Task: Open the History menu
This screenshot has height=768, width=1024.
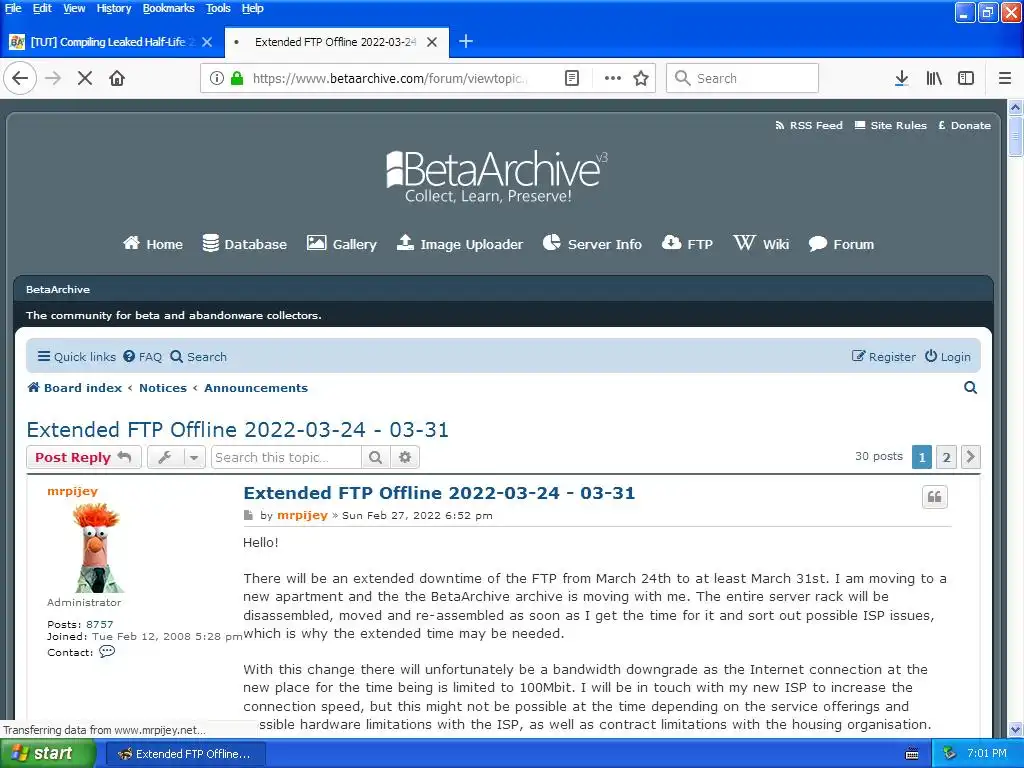Action: tap(114, 8)
